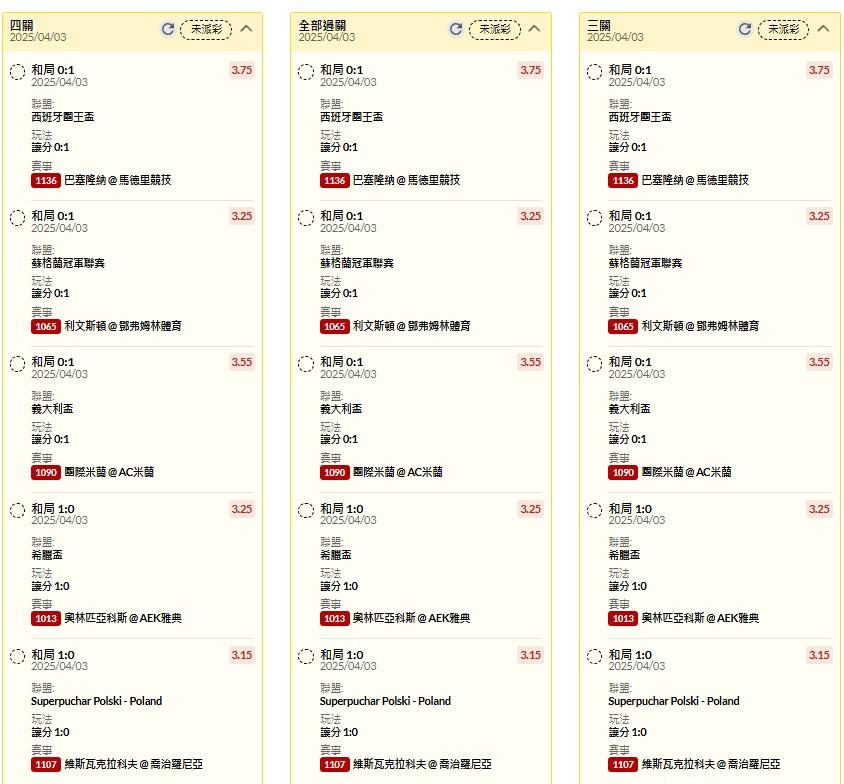Click match ID badge 1065 in the 全部過關 card
The height and width of the screenshot is (784, 844).
[x=334, y=326]
